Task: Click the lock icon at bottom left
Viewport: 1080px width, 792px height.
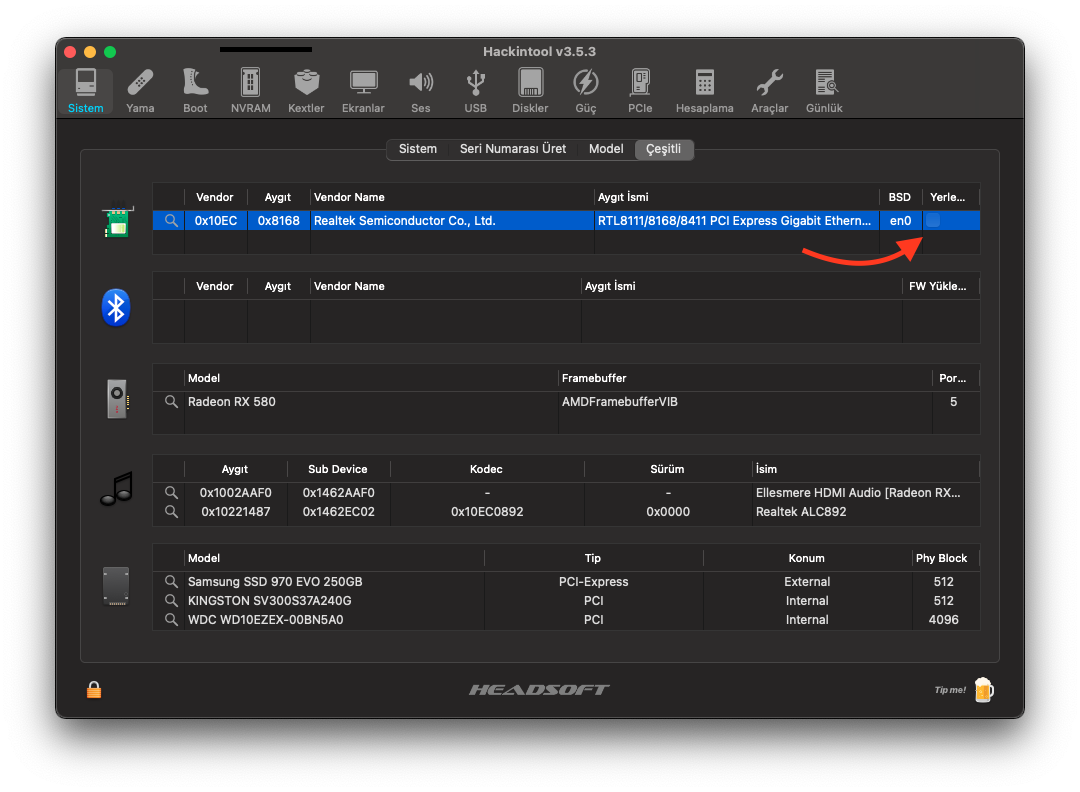Action: (x=94, y=689)
